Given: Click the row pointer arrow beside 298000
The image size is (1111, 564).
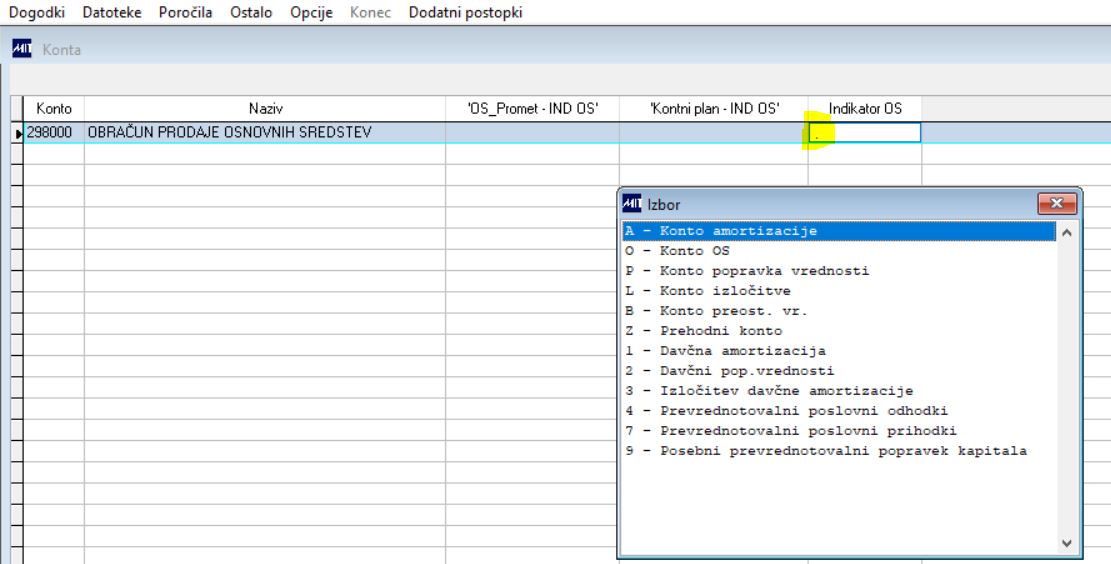Looking at the screenshot, I should [19, 132].
